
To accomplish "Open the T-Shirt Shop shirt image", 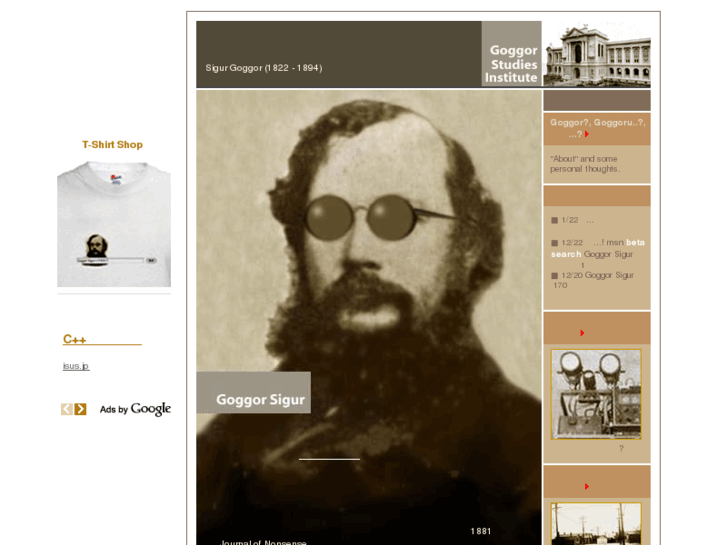I will pyautogui.click(x=114, y=224).
